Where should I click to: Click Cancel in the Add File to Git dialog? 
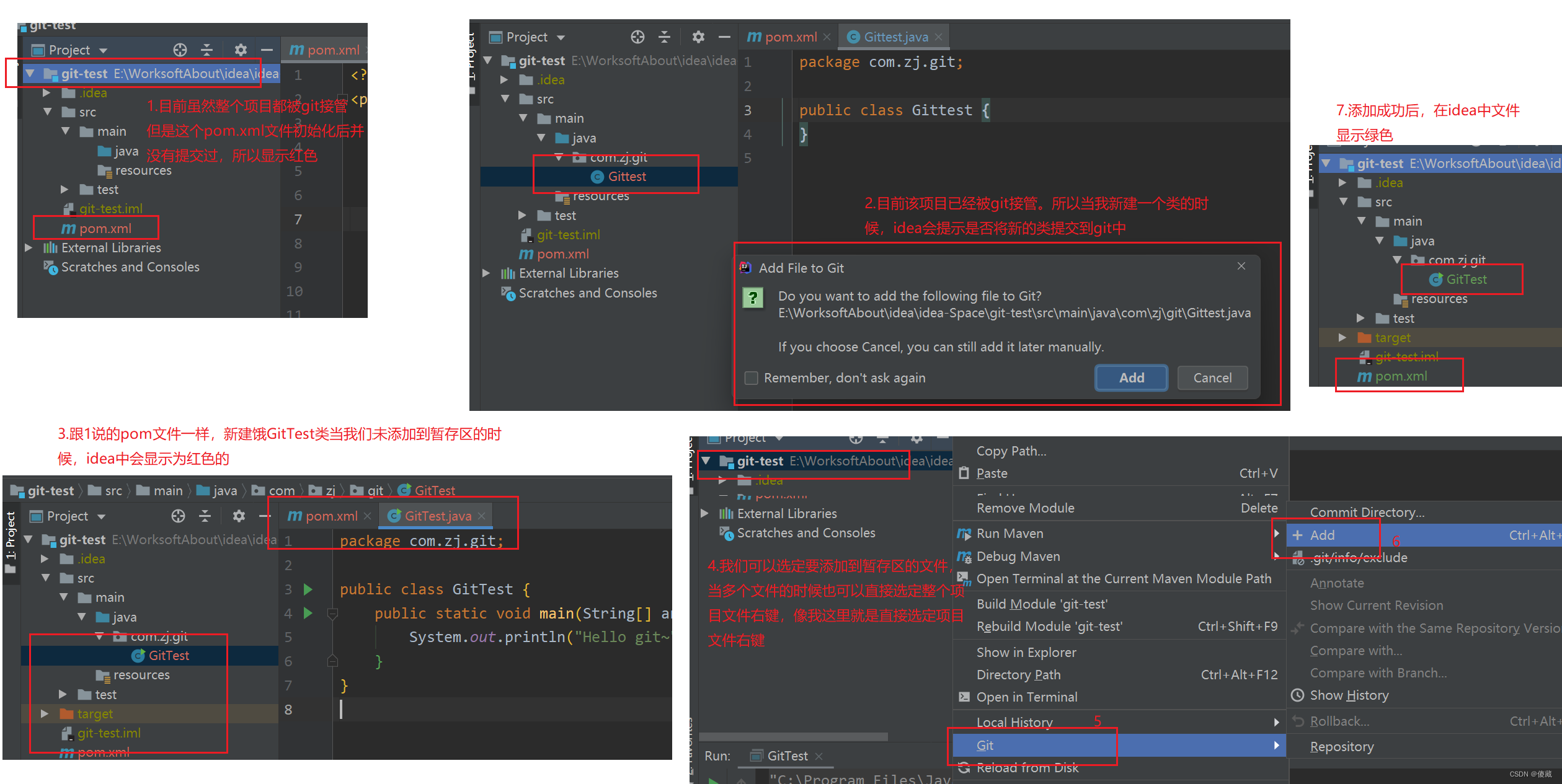(1212, 377)
